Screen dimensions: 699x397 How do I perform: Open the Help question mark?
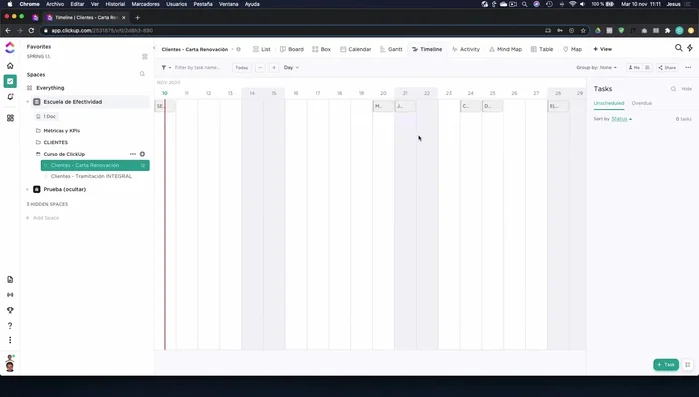pos(10,326)
